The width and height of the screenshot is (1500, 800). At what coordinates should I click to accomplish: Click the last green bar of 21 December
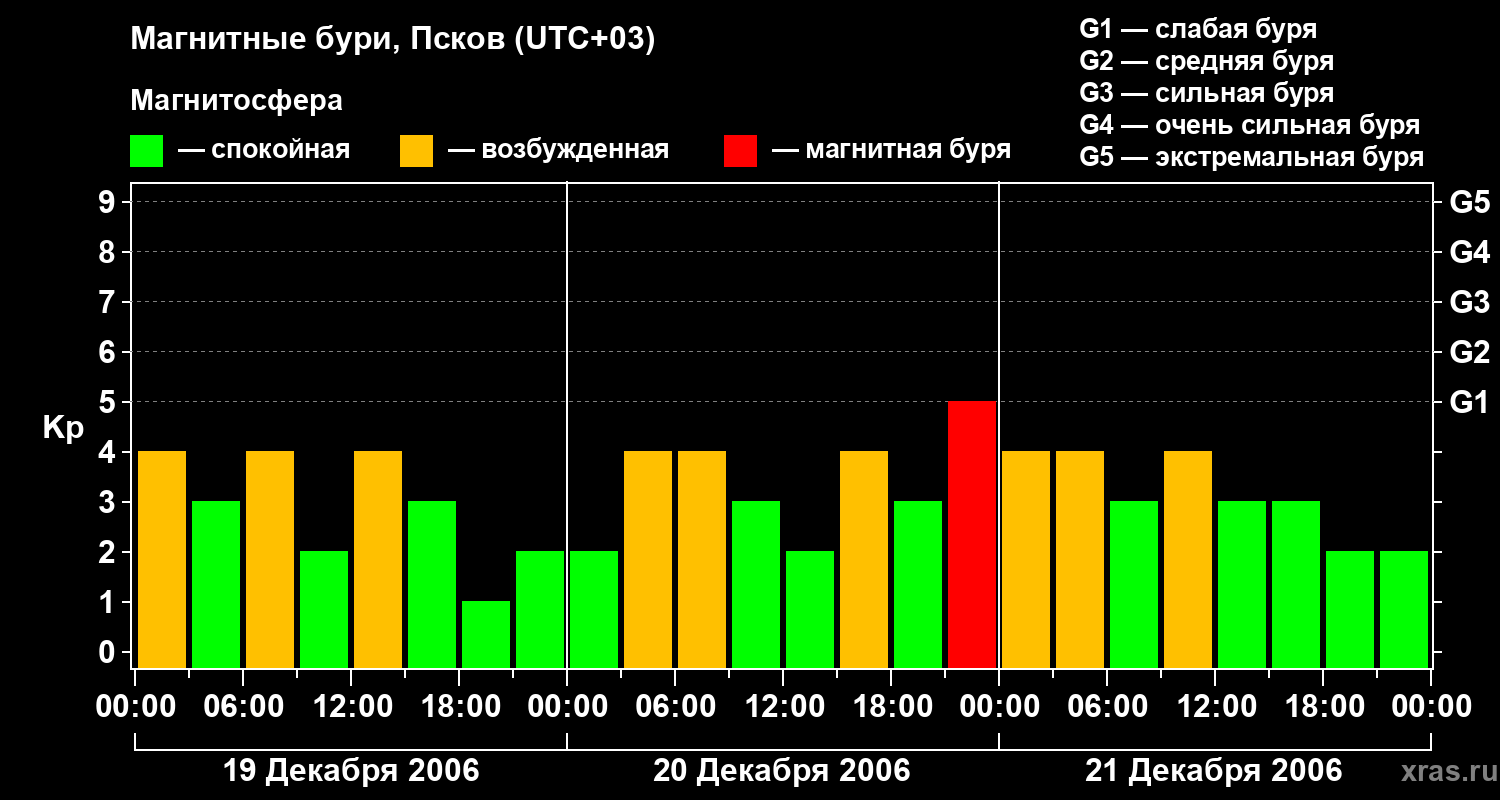click(x=1404, y=609)
